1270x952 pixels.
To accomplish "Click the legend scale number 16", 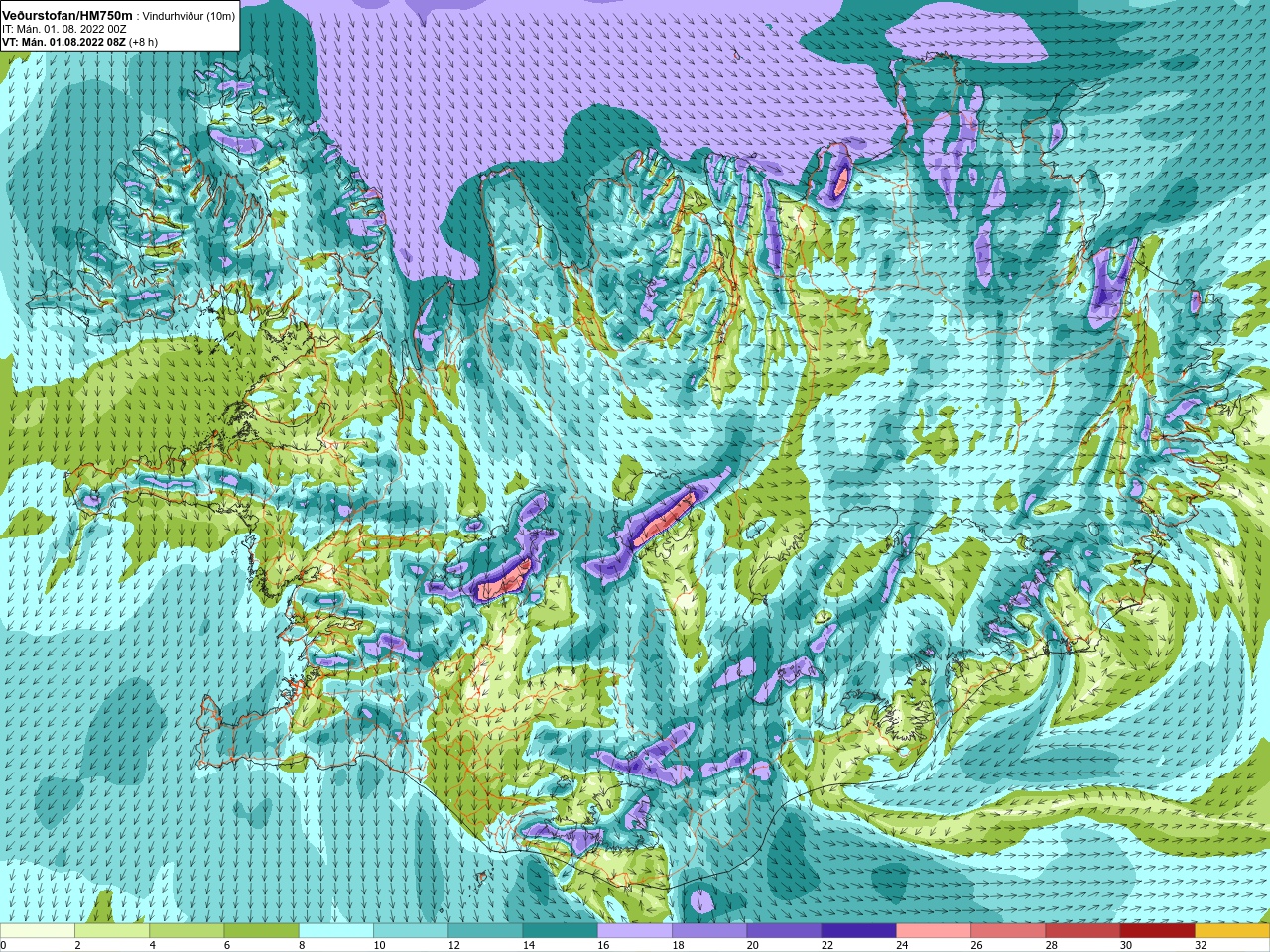I will pyautogui.click(x=603, y=945).
